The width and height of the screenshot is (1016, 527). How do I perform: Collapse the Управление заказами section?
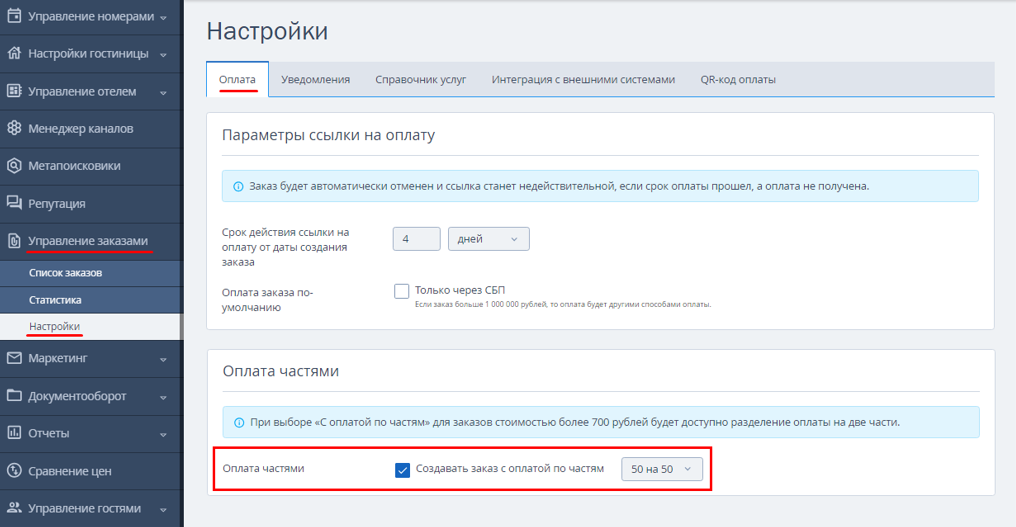point(91,241)
